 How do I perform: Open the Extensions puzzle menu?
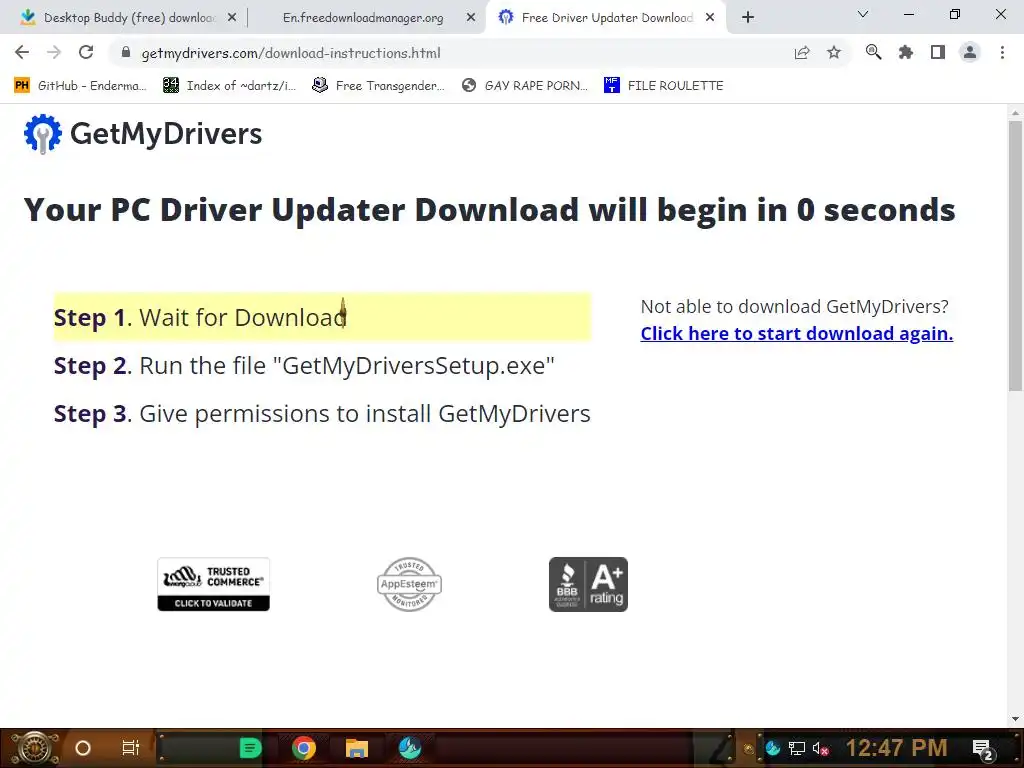pyautogui.click(x=905, y=52)
